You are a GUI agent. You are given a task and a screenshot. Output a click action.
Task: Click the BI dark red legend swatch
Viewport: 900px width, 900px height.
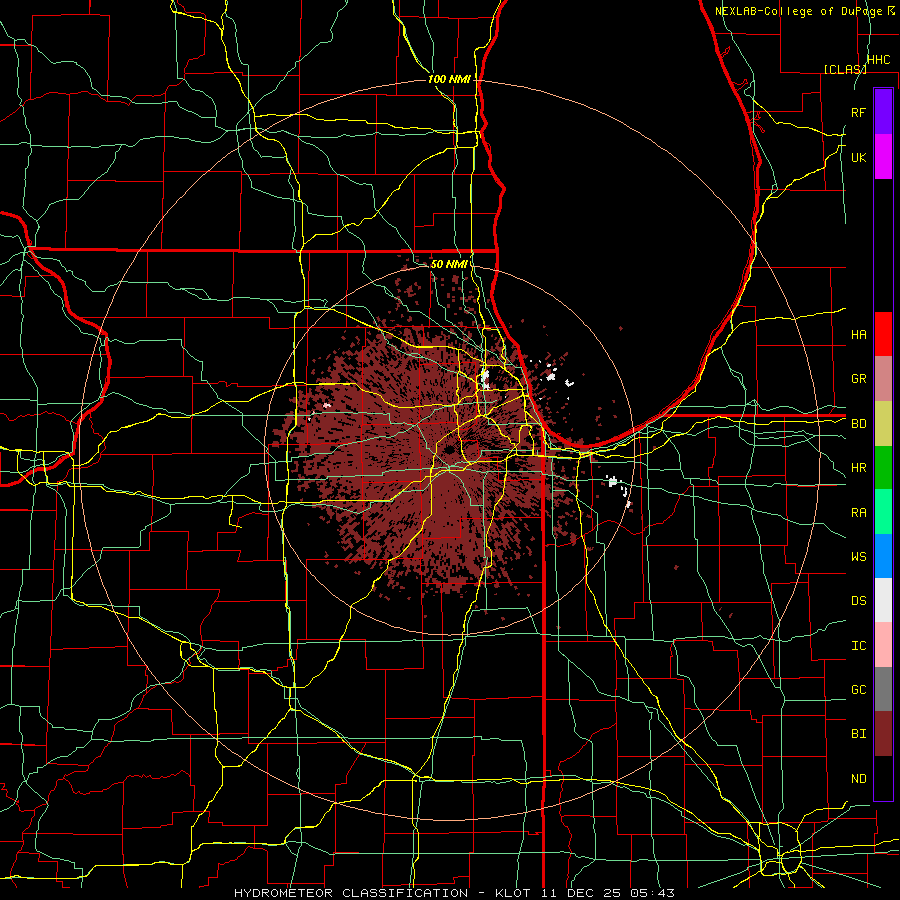coord(883,734)
